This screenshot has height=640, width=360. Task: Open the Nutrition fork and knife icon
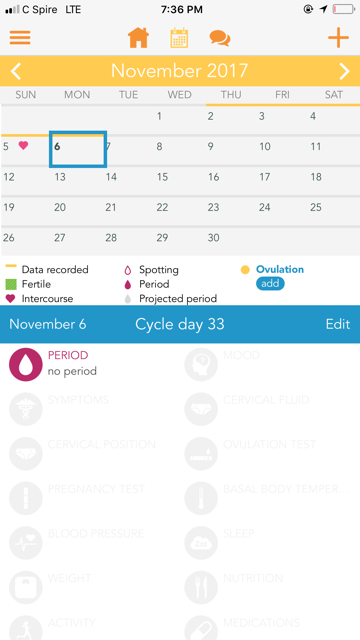click(201, 588)
